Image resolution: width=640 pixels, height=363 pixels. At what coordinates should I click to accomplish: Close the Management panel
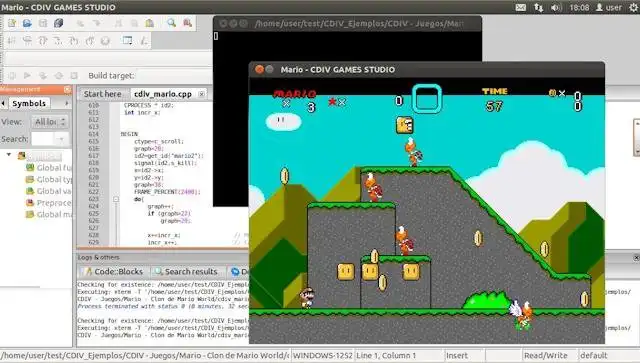[x=67, y=89]
